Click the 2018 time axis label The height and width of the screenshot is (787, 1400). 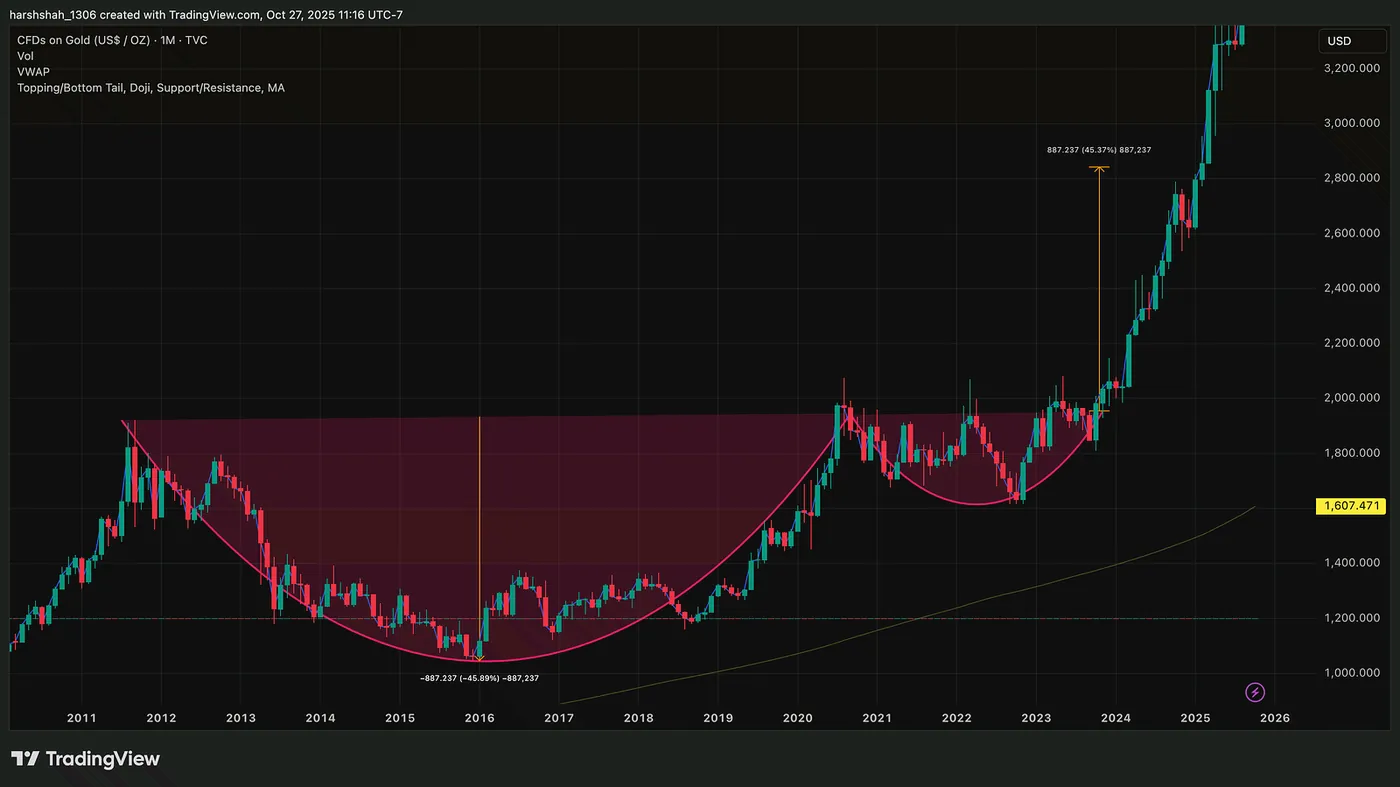(638, 718)
